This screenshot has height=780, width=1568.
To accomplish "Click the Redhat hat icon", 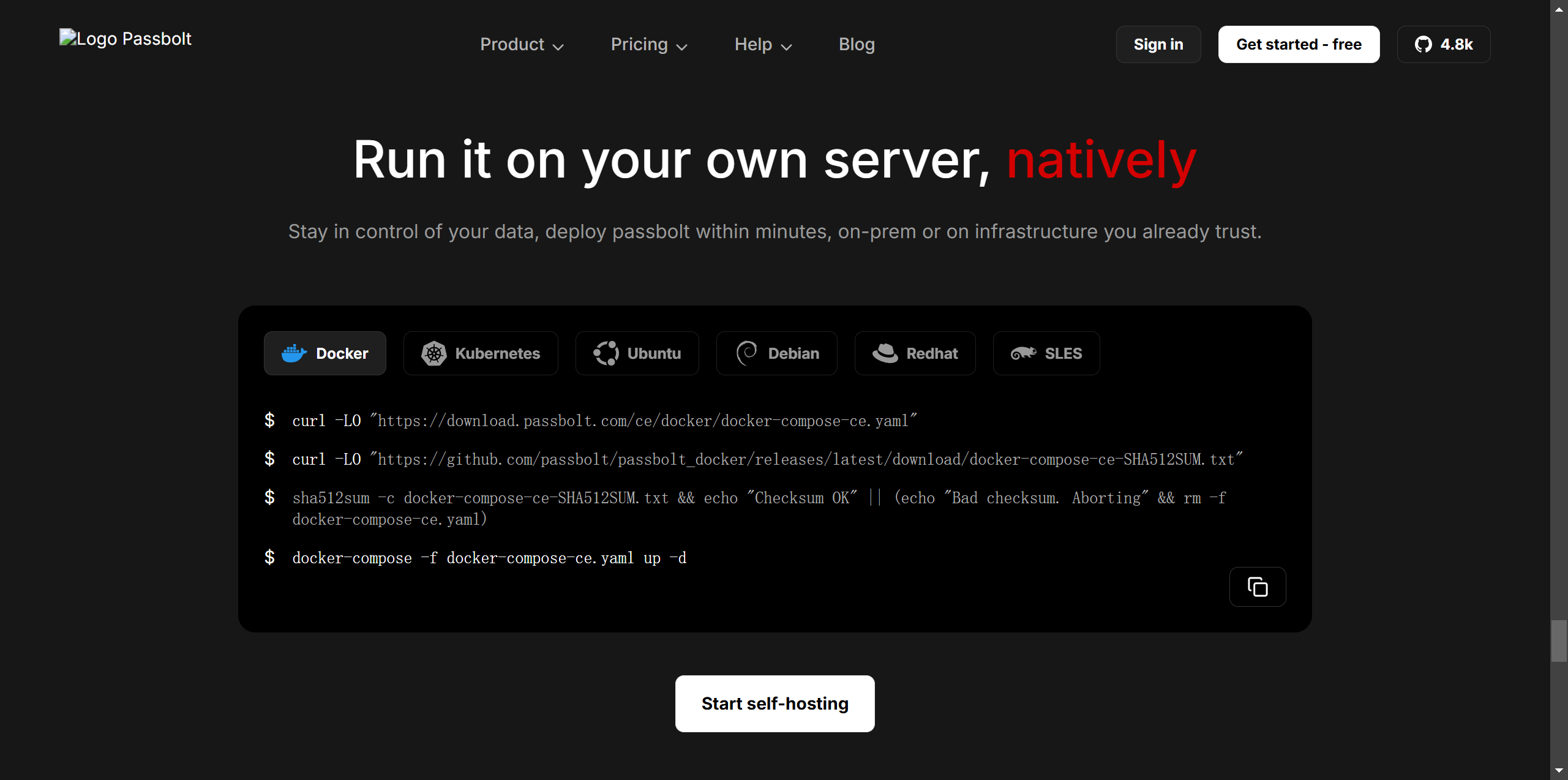I will click(885, 353).
